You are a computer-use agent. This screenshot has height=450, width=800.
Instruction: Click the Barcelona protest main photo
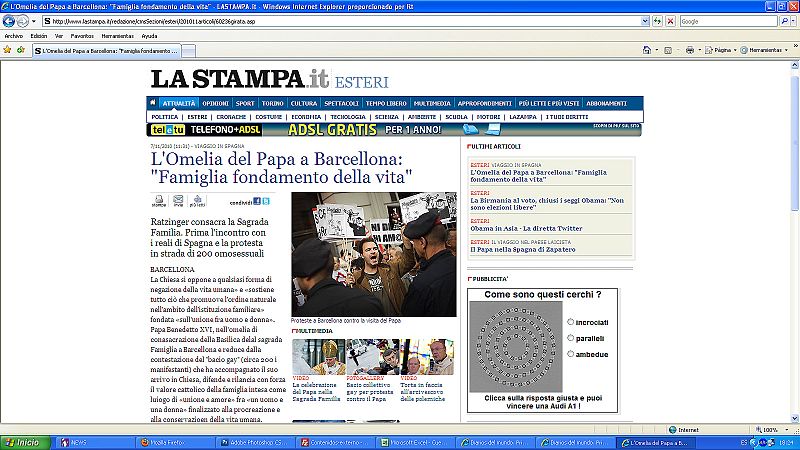374,254
